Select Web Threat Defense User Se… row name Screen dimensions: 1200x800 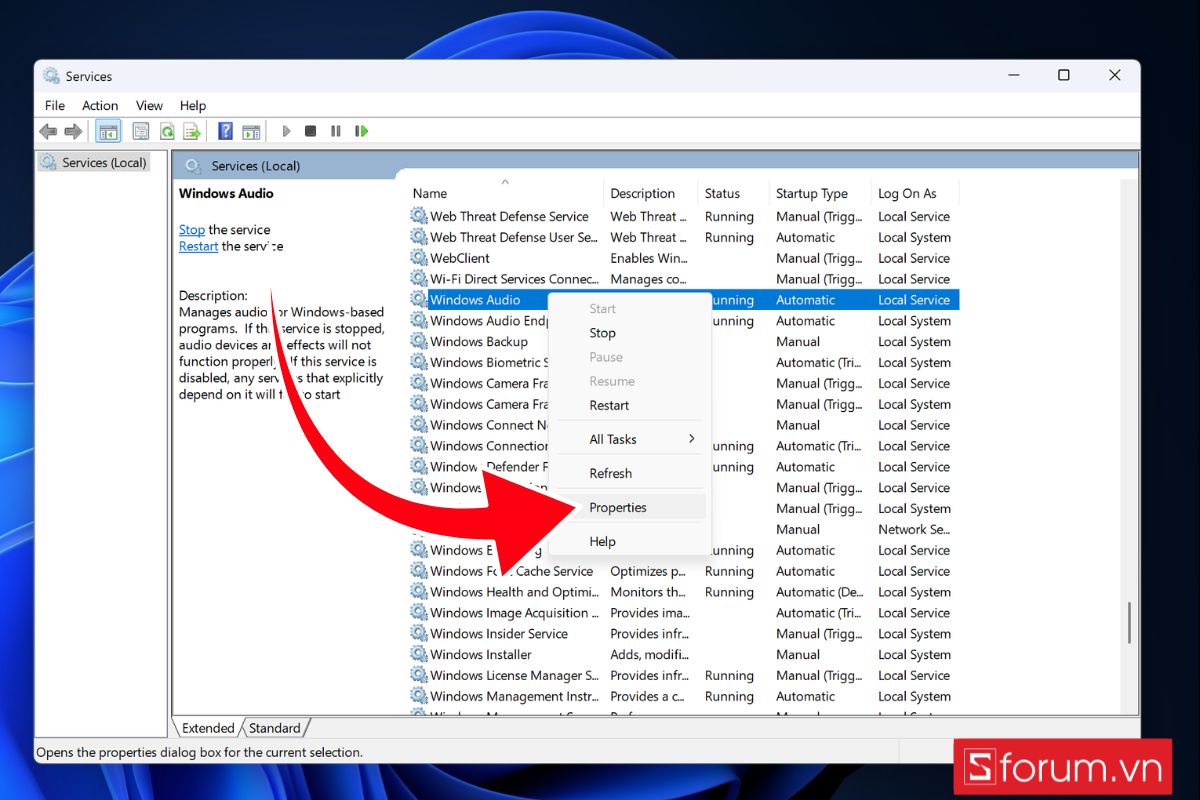tap(514, 237)
